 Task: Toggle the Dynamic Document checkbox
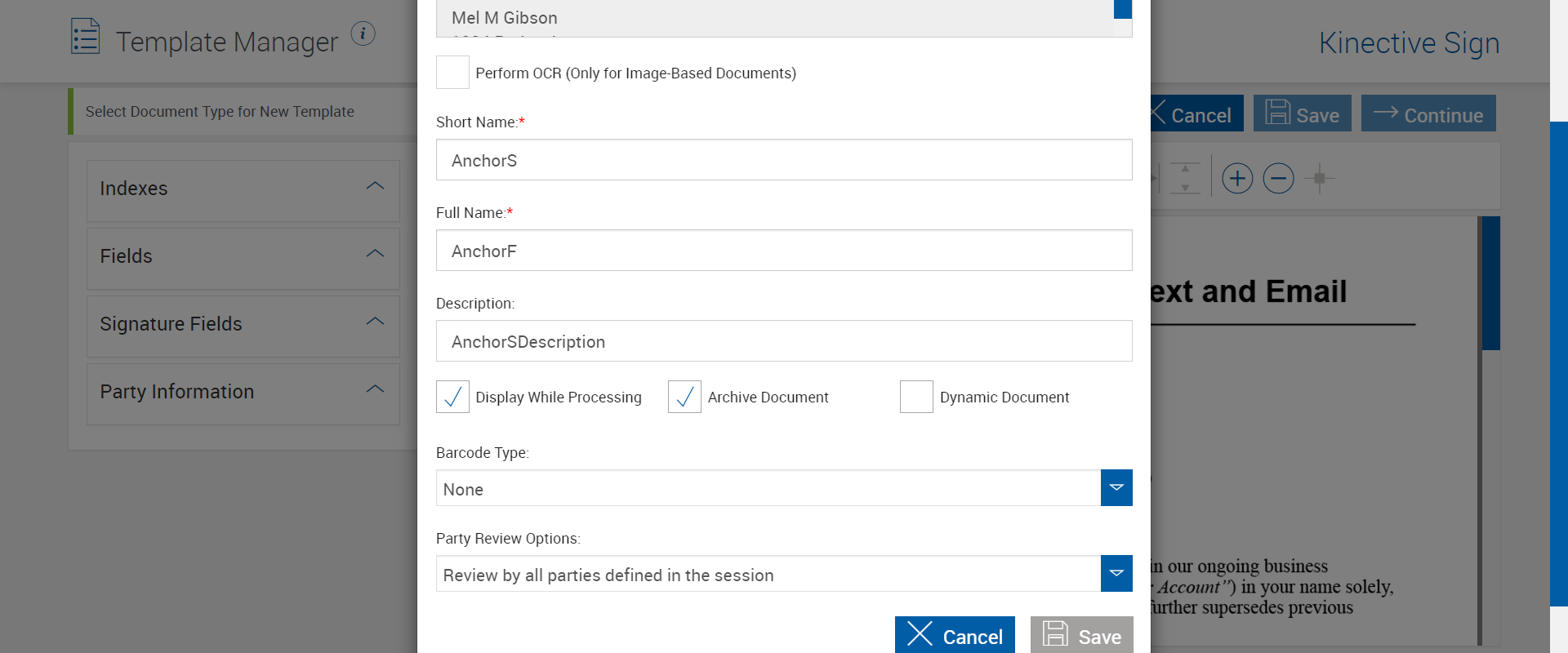pos(916,397)
